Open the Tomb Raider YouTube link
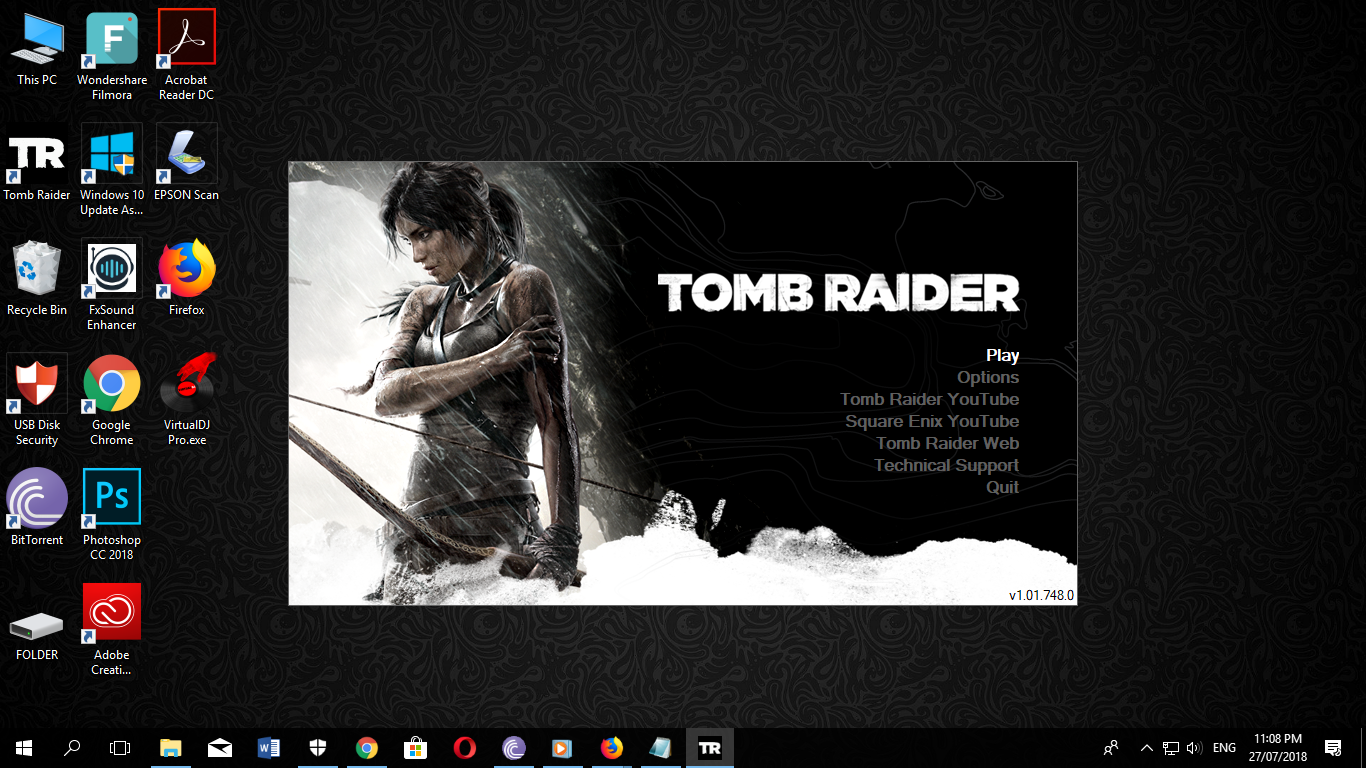 [930, 399]
